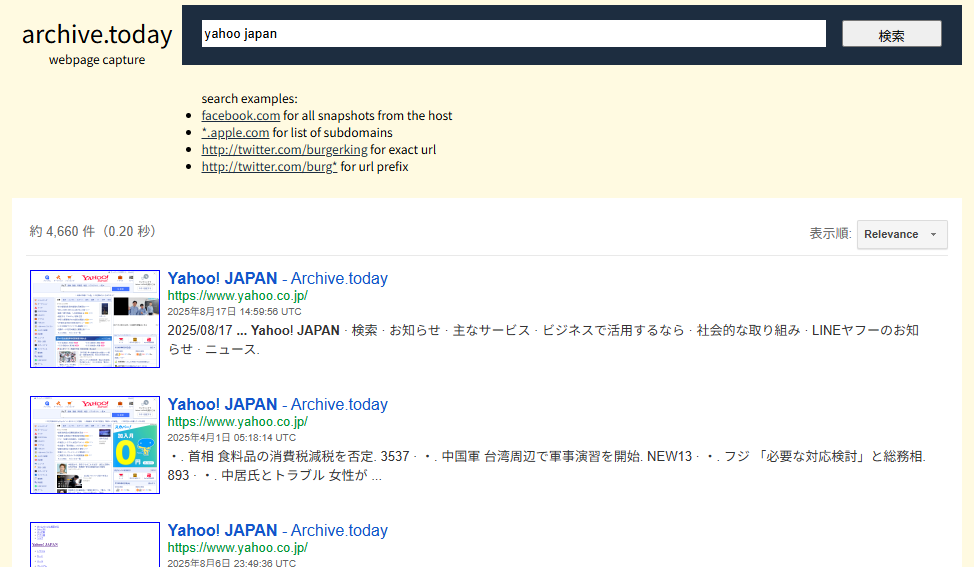Open the http://twitter.com/burgerking exact url link

(x=284, y=150)
